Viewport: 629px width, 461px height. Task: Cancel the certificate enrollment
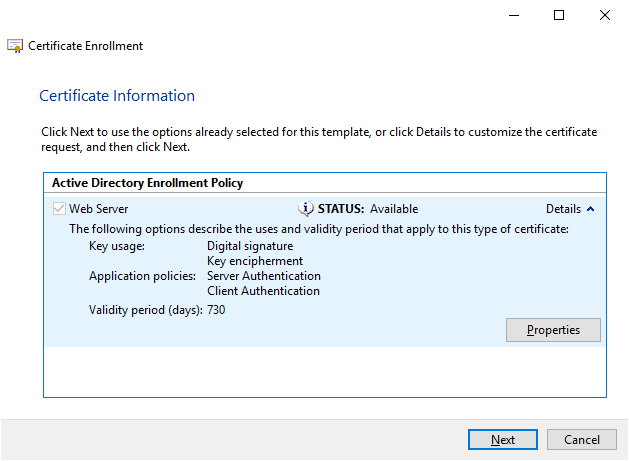tap(582, 439)
